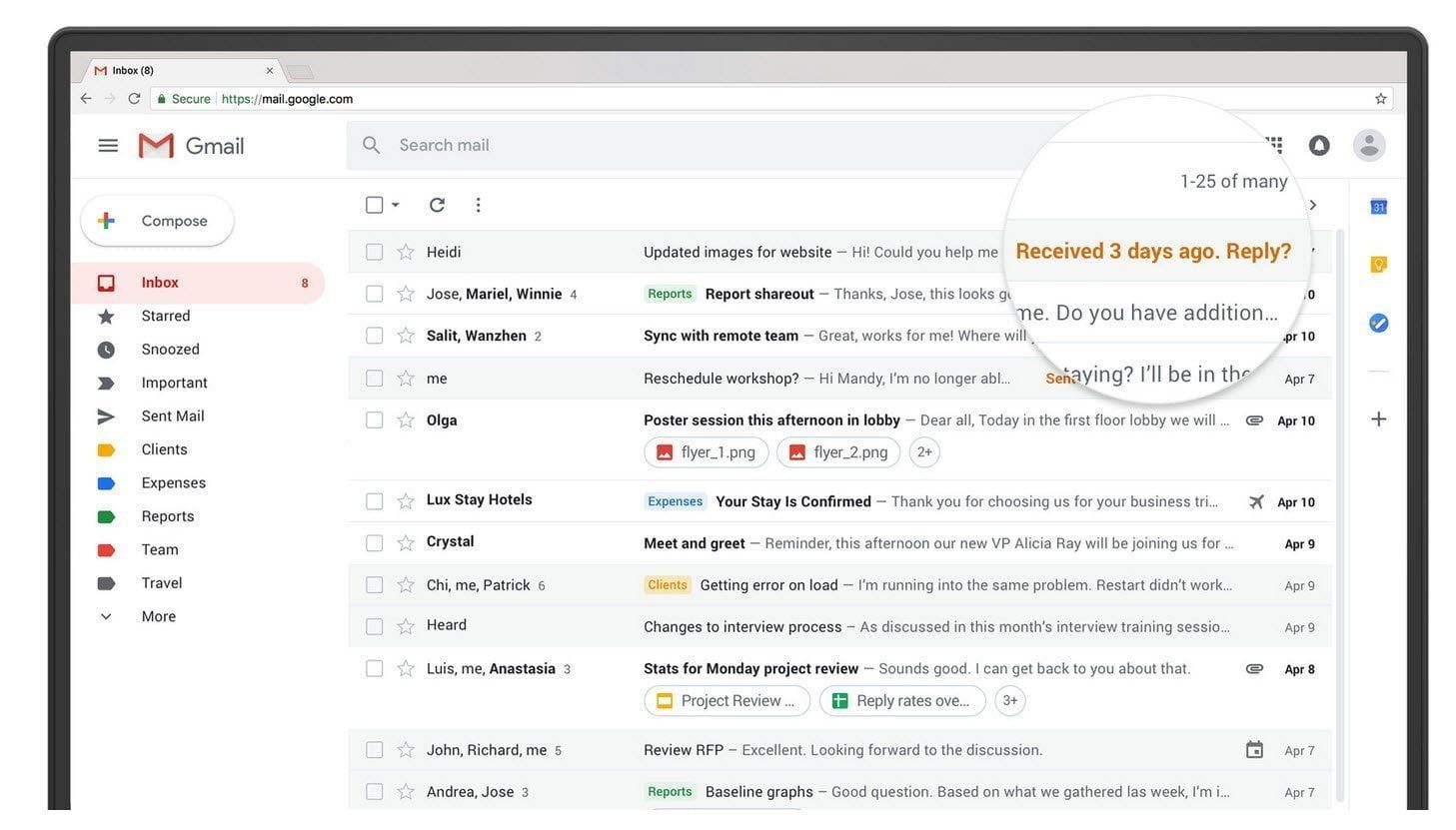Click the refresh mail icon

(437, 205)
